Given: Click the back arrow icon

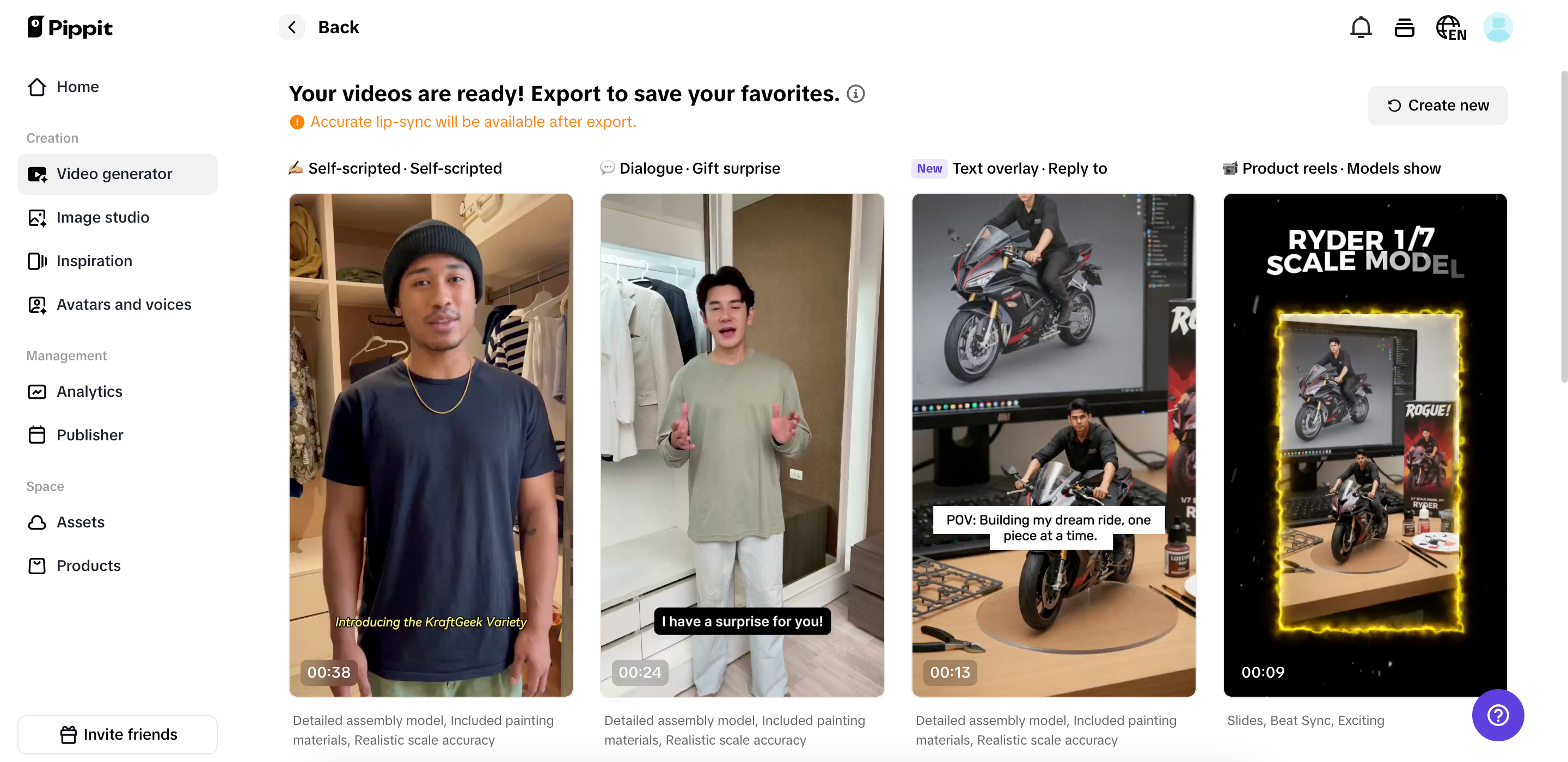Looking at the screenshot, I should [x=291, y=27].
